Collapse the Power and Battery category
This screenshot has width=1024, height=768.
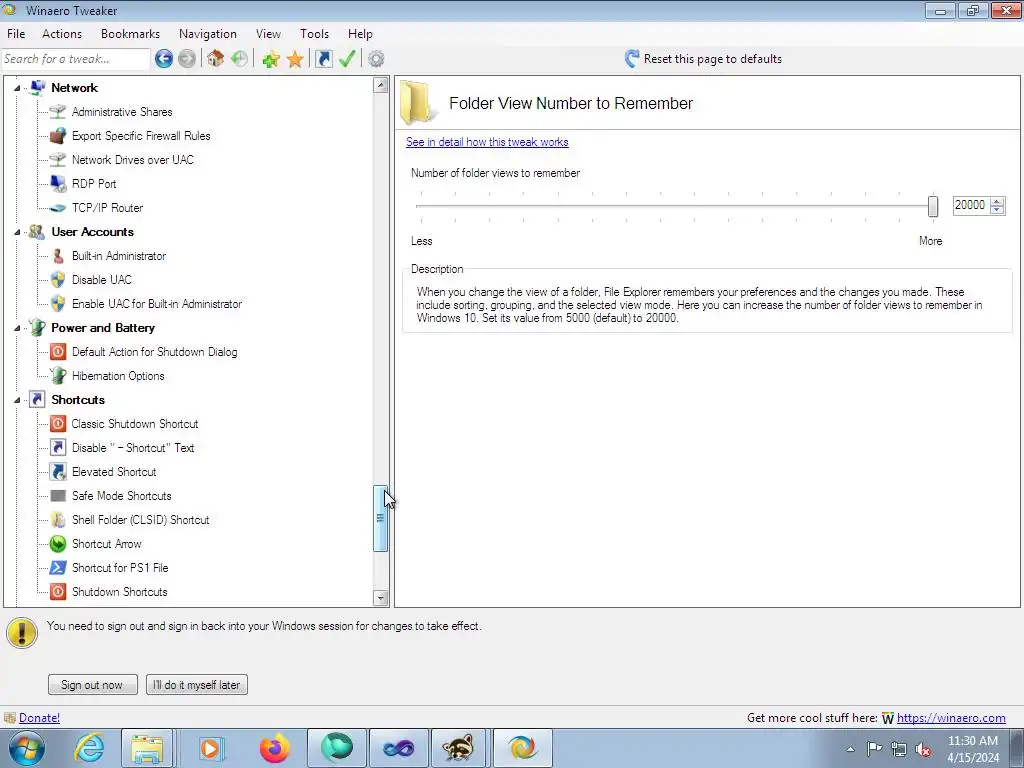pyautogui.click(x=18, y=328)
